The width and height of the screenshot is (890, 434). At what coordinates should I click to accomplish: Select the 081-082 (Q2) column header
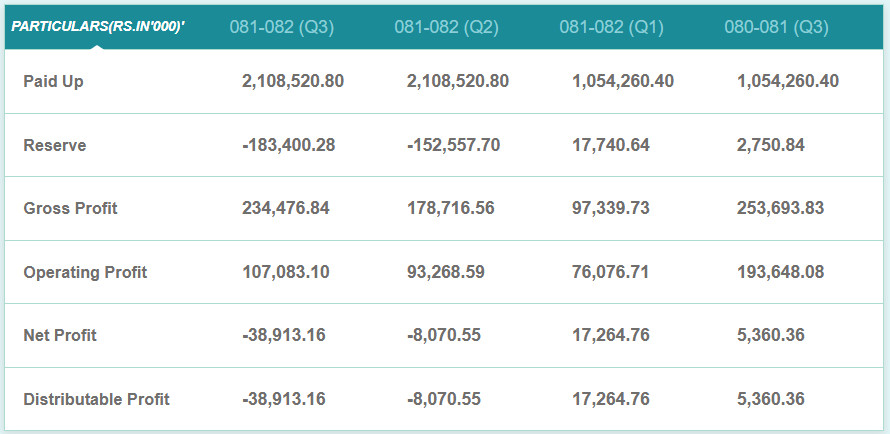click(x=447, y=27)
